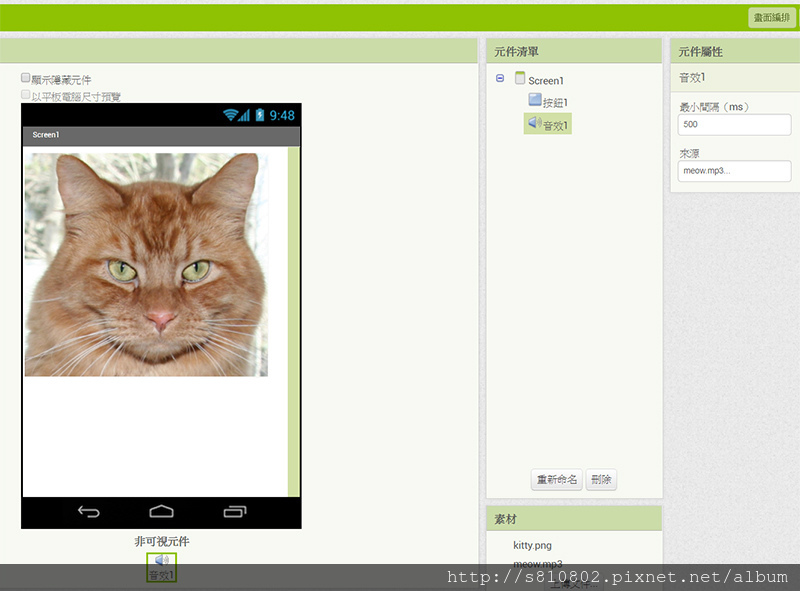Image resolution: width=800 pixels, height=591 pixels.
Task: Click the cat image button in preview
Action: click(x=146, y=264)
